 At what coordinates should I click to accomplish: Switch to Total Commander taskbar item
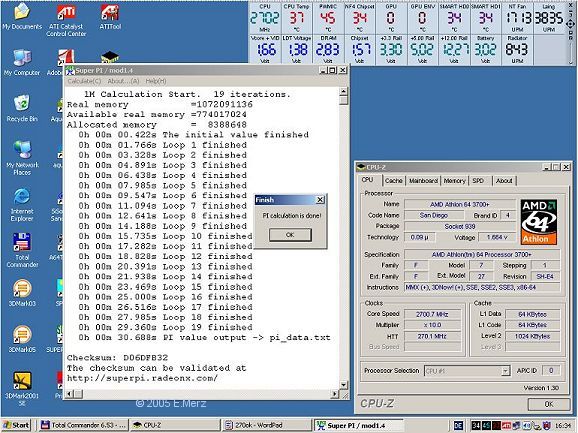click(83, 425)
